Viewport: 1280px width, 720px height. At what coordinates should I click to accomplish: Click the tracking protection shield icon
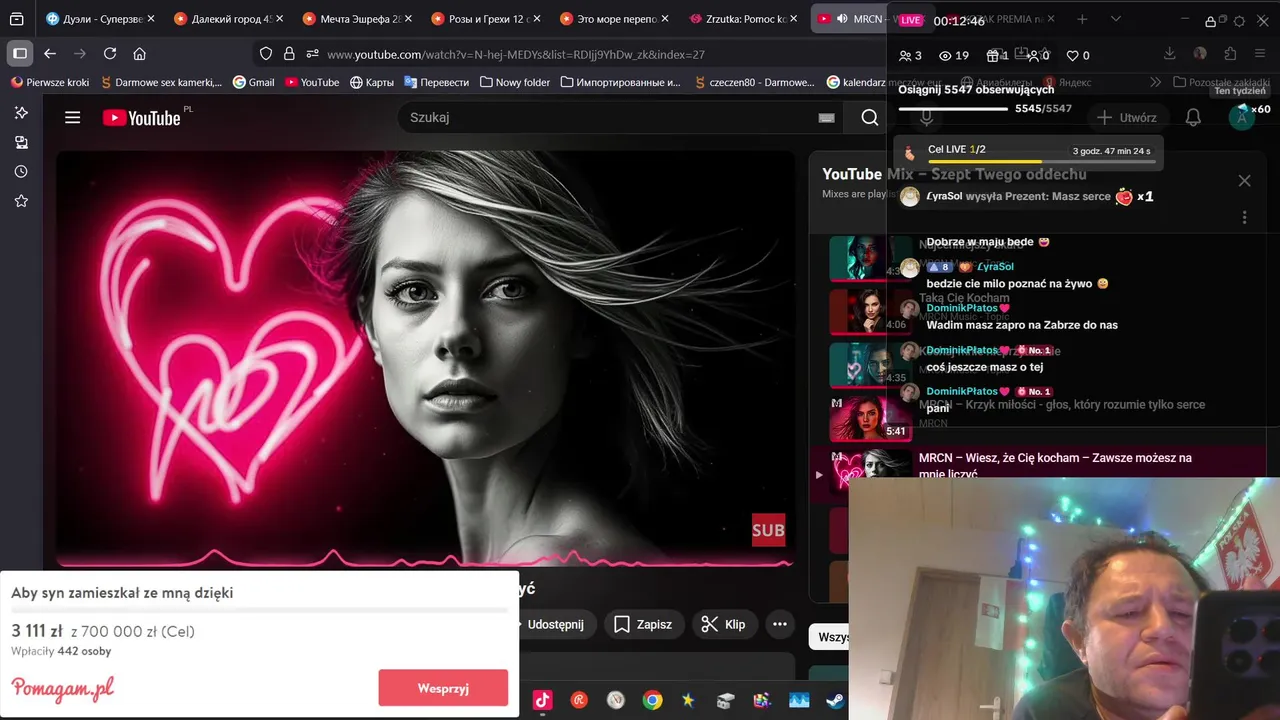click(x=266, y=54)
